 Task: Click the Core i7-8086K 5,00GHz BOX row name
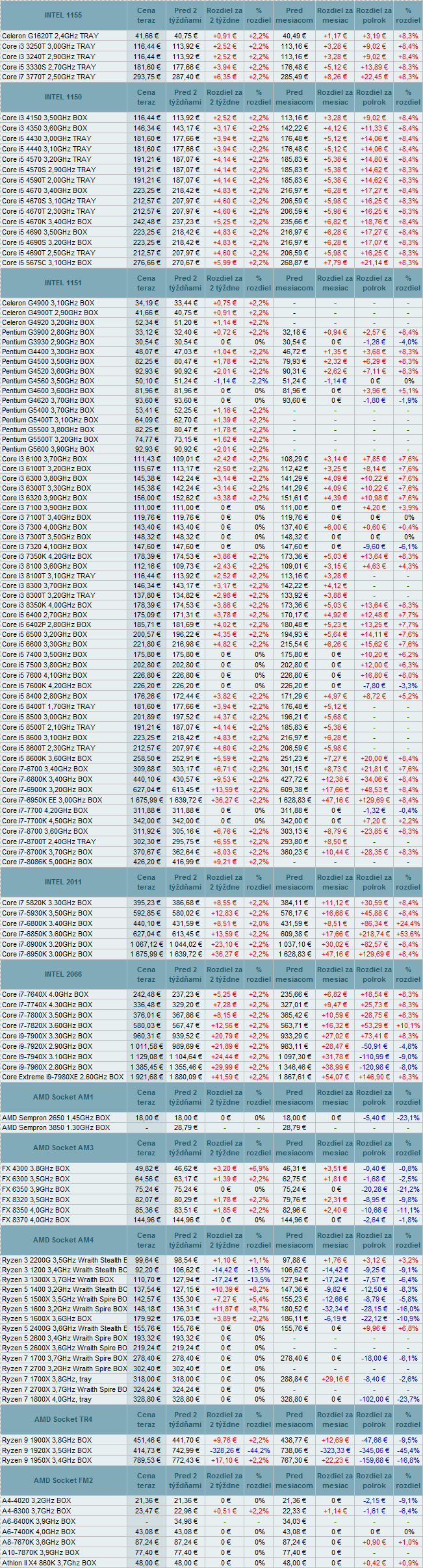click(x=47, y=862)
